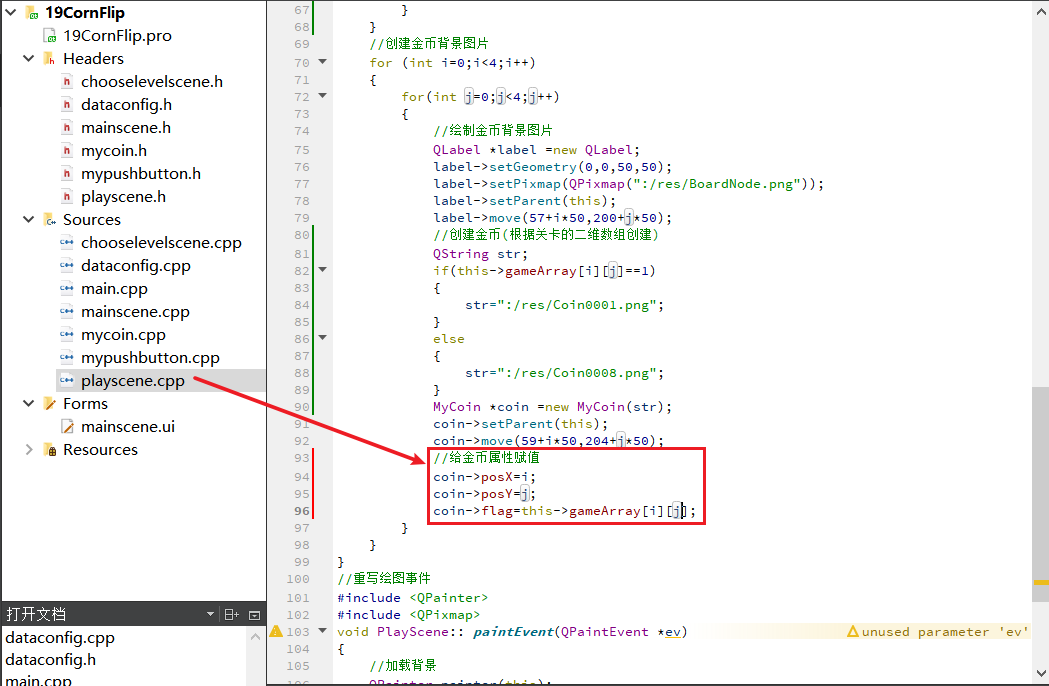This screenshot has height=686, width=1049.
Task: Open the 打开文档 panel dropdown
Action: tap(211, 614)
